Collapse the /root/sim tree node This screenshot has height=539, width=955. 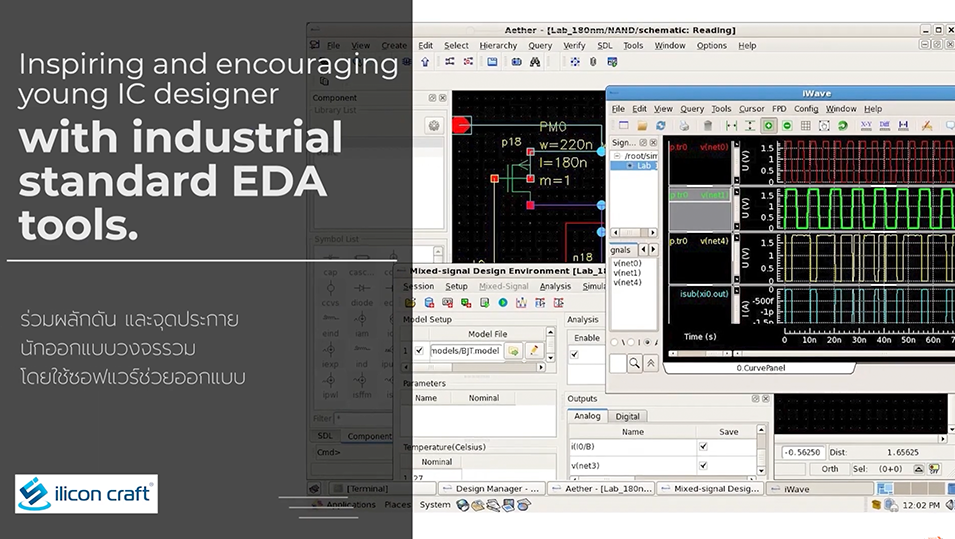616,156
